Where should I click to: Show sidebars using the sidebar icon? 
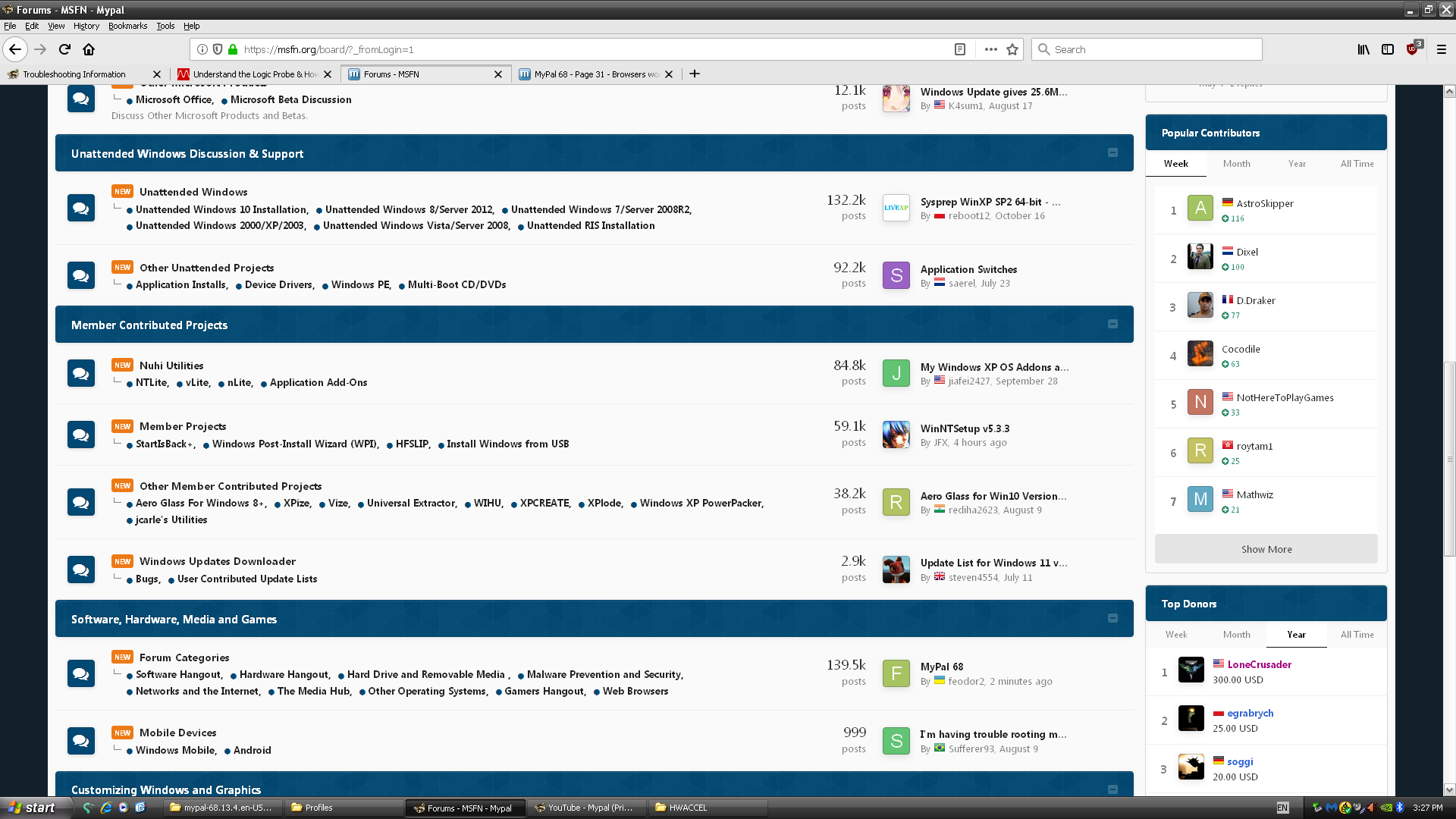(1388, 49)
